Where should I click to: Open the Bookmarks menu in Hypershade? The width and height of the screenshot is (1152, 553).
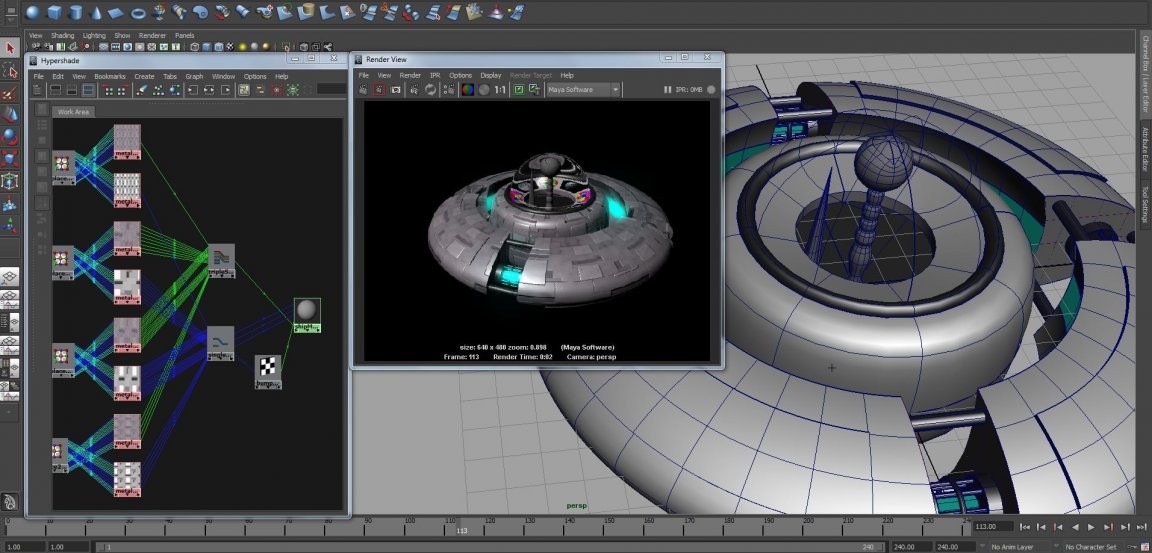(x=110, y=76)
